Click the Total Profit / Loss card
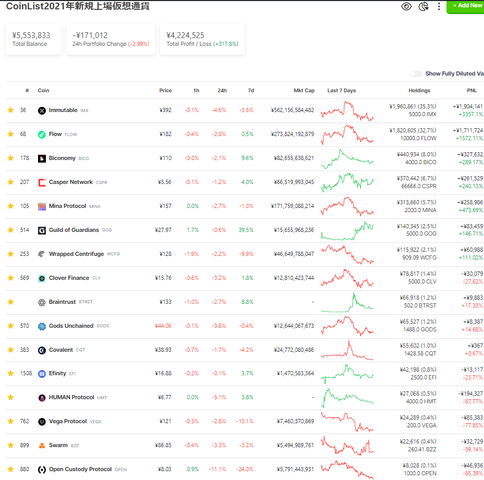The height and width of the screenshot is (480, 484). click(x=202, y=39)
